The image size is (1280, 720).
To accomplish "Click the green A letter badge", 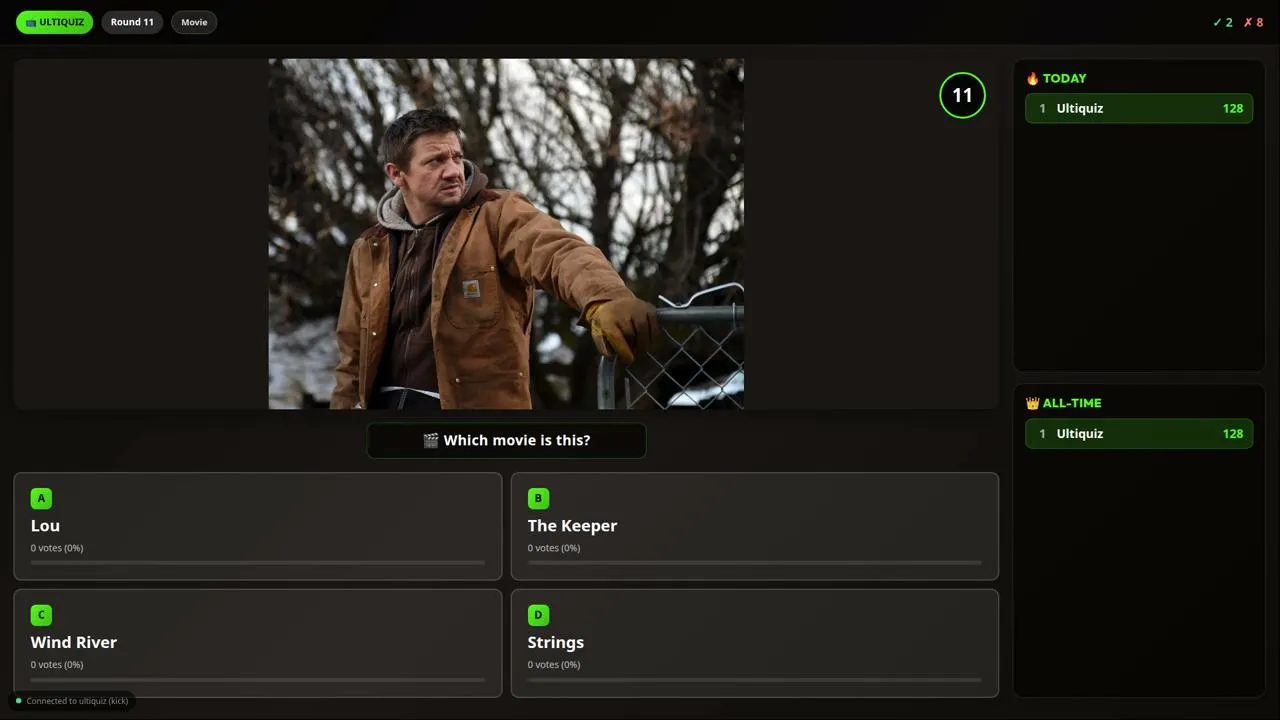I will (41, 498).
